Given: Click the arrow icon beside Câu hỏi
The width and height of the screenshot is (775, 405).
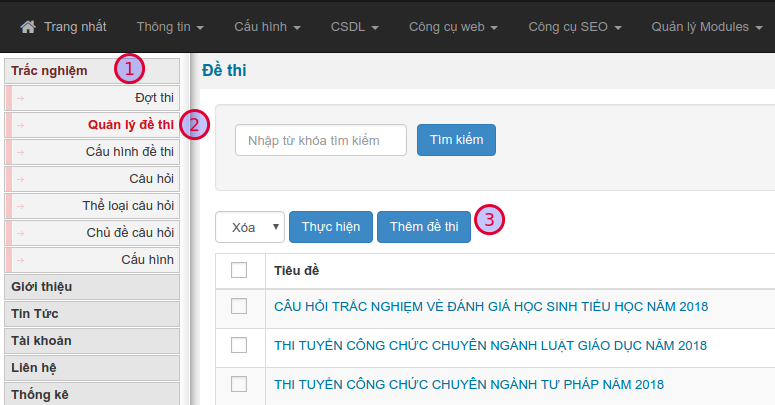Looking at the screenshot, I should pos(21,179).
